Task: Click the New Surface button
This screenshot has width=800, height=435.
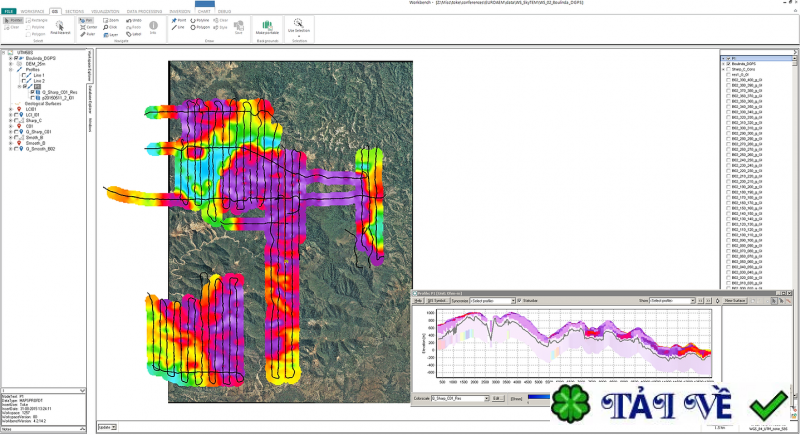Action: pos(735,300)
